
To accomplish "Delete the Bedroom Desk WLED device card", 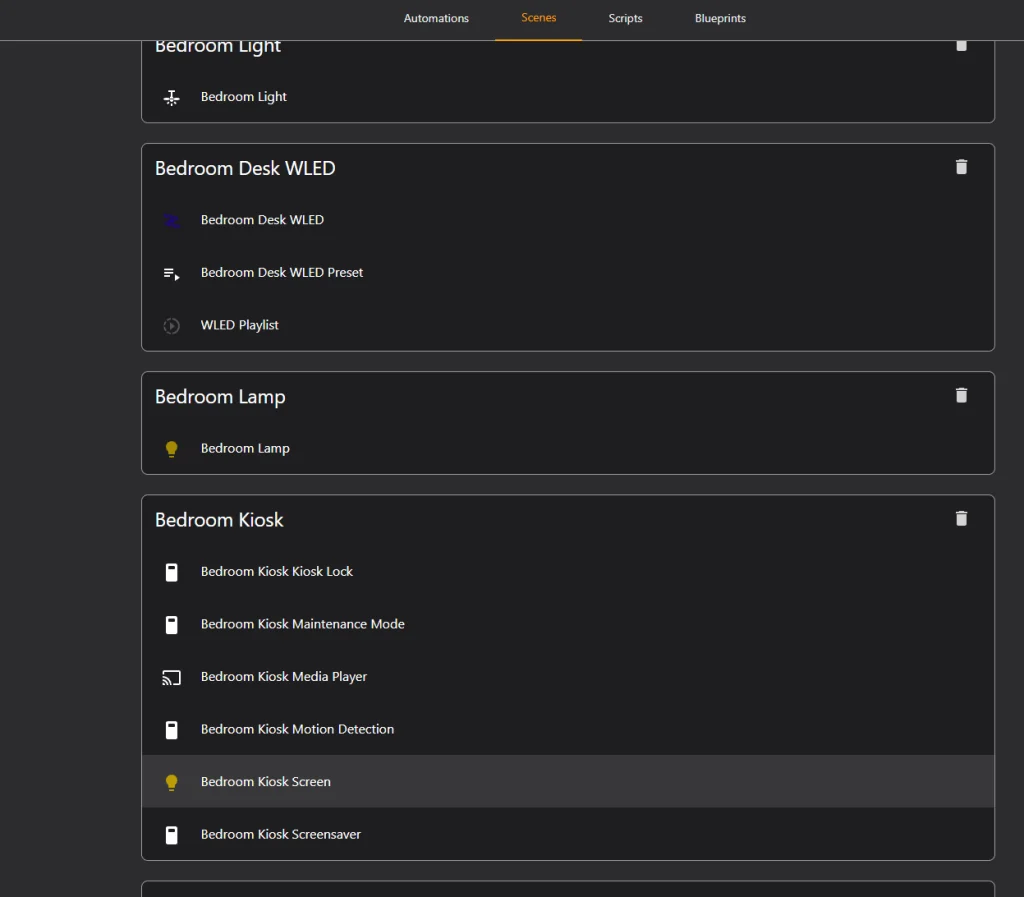I will (x=961, y=167).
